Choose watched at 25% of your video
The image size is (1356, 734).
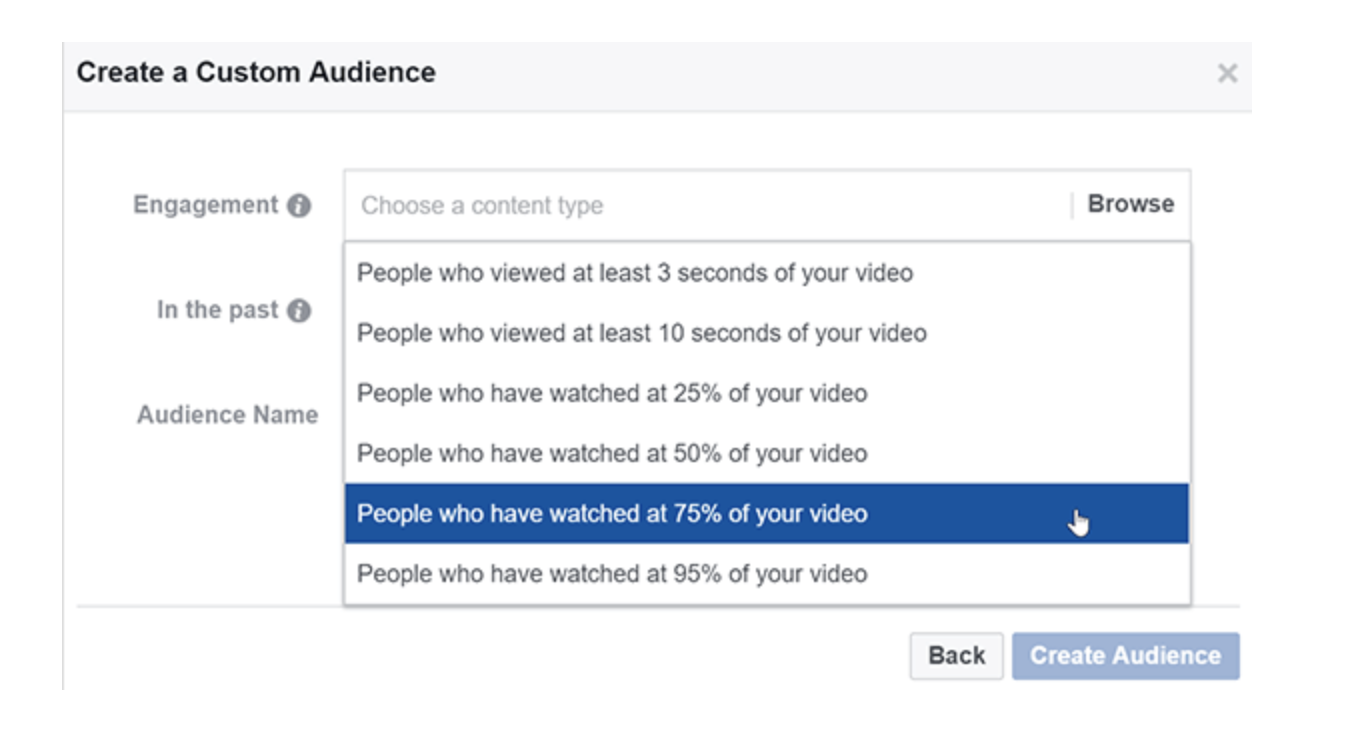(x=767, y=393)
